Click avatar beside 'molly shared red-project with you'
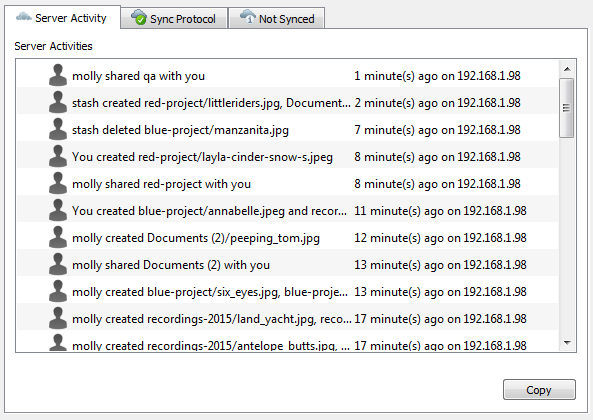 point(58,183)
